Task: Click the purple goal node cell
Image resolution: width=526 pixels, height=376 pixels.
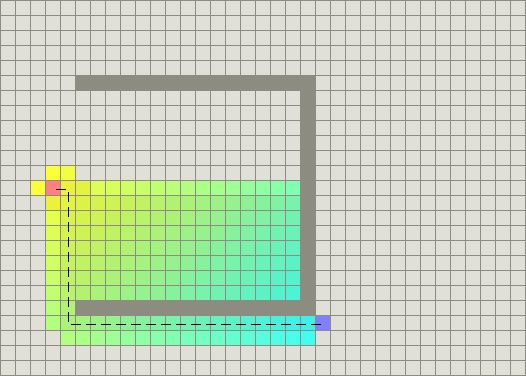Action: coord(323,323)
